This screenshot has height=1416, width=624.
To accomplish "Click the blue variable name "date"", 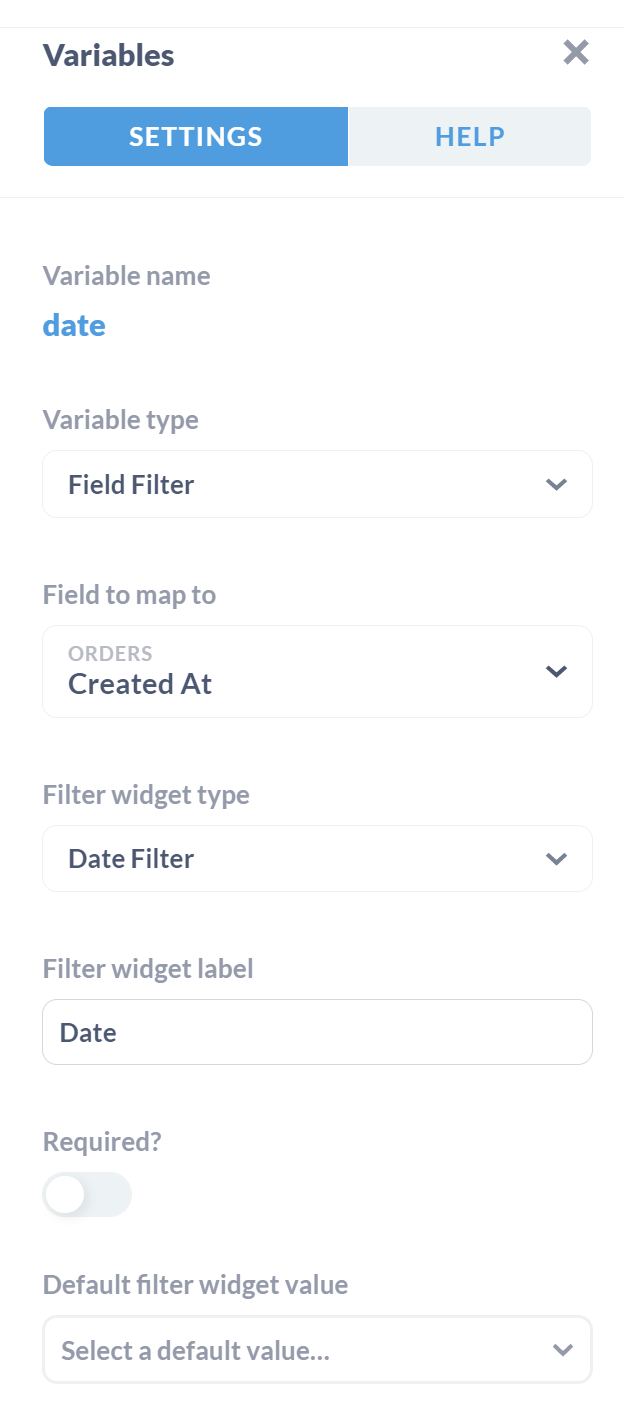I will [x=74, y=325].
